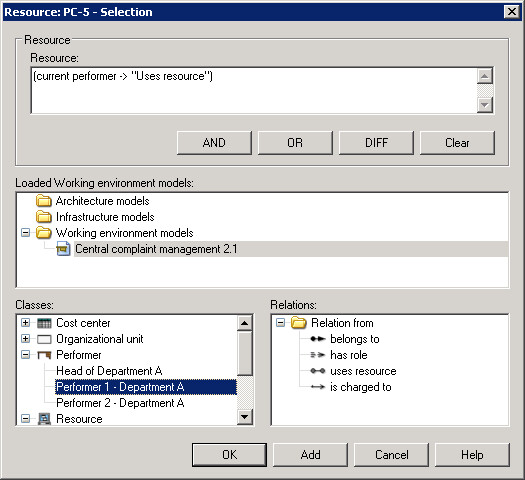Click the AND operator button
This screenshot has width=525, height=480.
(x=214, y=143)
